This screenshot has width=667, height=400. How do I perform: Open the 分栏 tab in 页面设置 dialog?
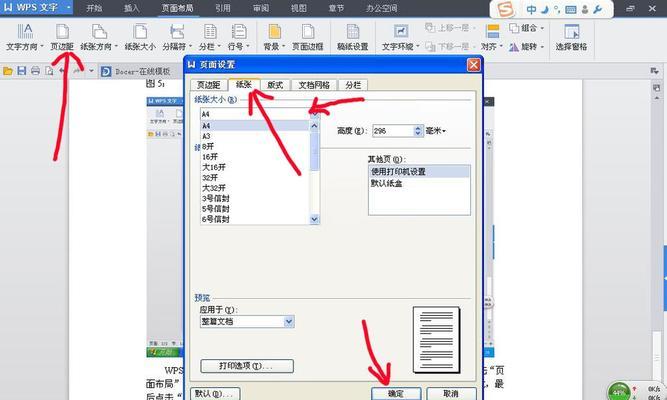pyautogui.click(x=353, y=85)
